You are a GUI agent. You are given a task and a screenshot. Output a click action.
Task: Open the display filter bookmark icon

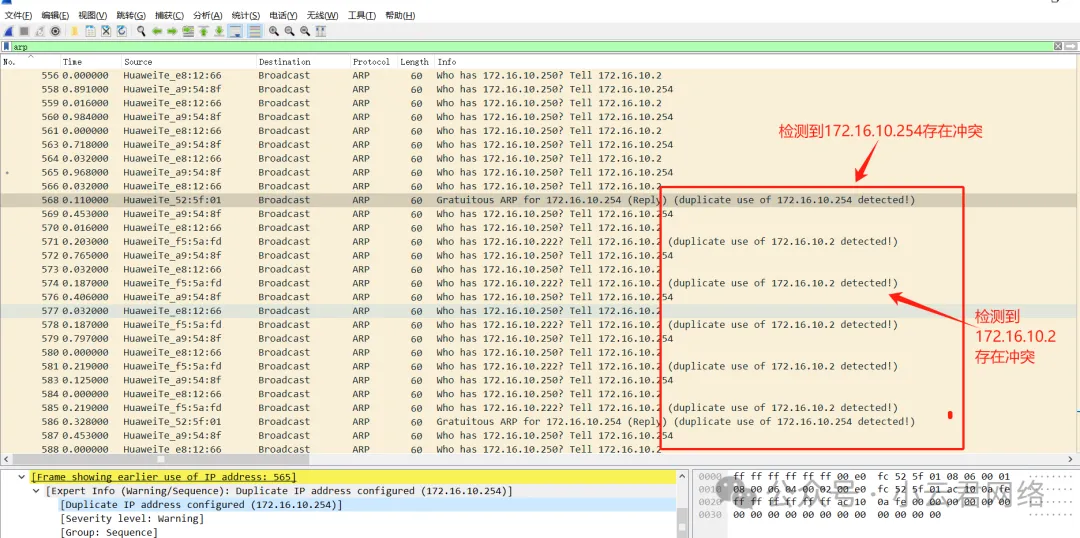[x=7, y=47]
